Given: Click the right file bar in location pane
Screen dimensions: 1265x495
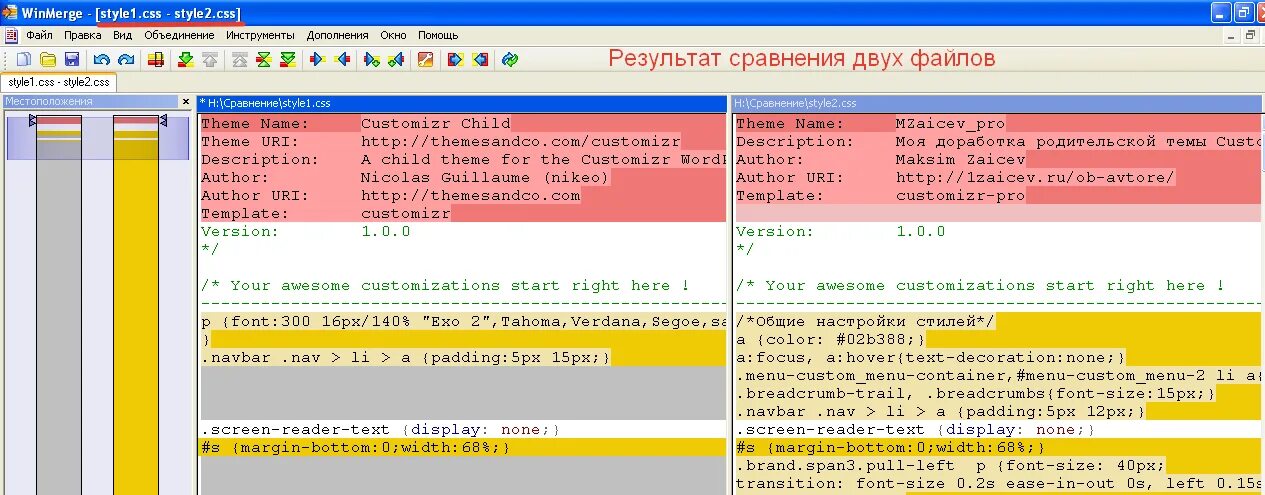Looking at the screenshot, I should tap(135, 303).
